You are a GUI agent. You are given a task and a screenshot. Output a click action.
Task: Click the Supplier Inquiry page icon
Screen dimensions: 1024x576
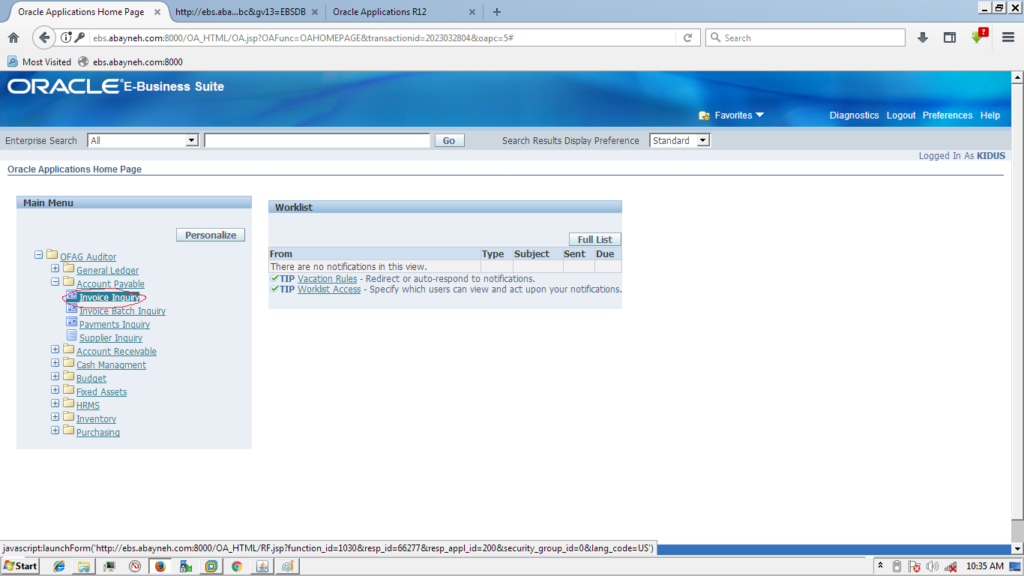point(72,336)
